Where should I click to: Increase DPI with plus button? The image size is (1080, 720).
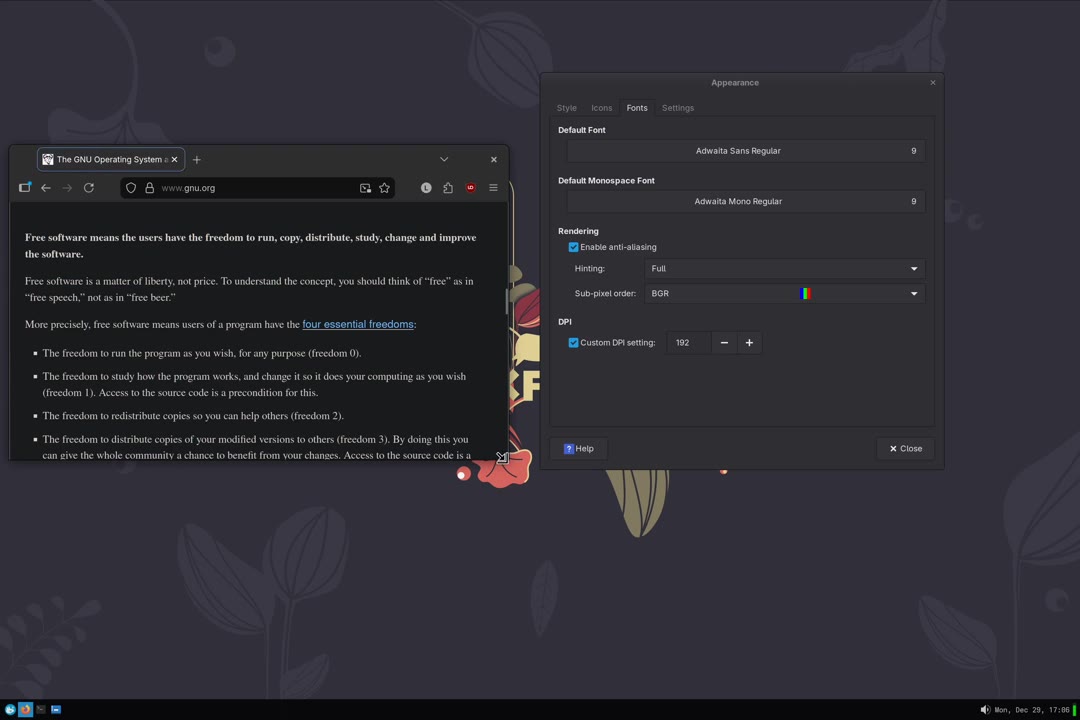[x=749, y=342]
